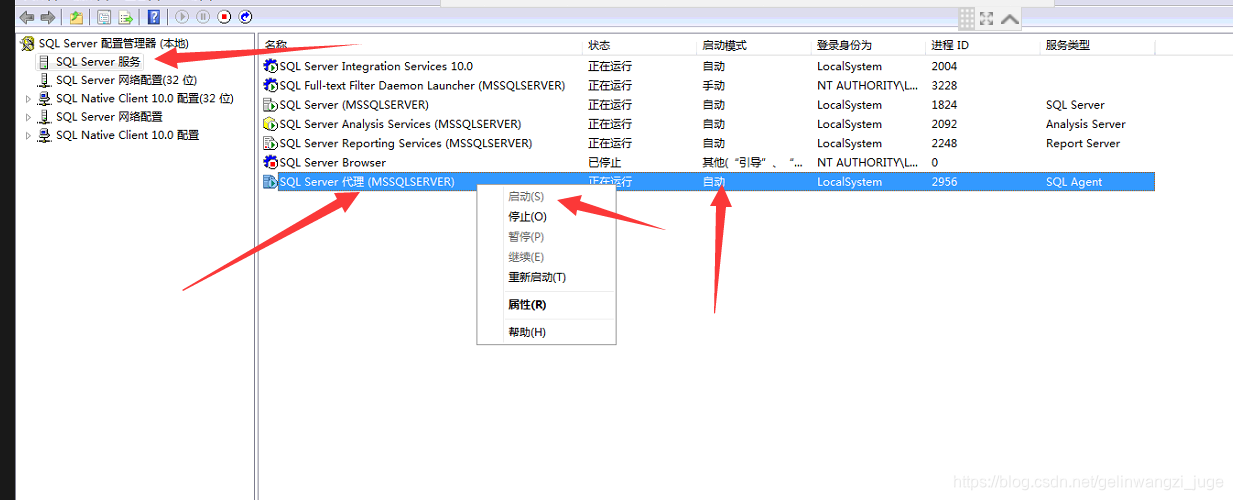Image resolution: width=1233 pixels, height=500 pixels.
Task: Click the SQL Server (MSSQLSERVER) row icon
Action: tap(270, 105)
